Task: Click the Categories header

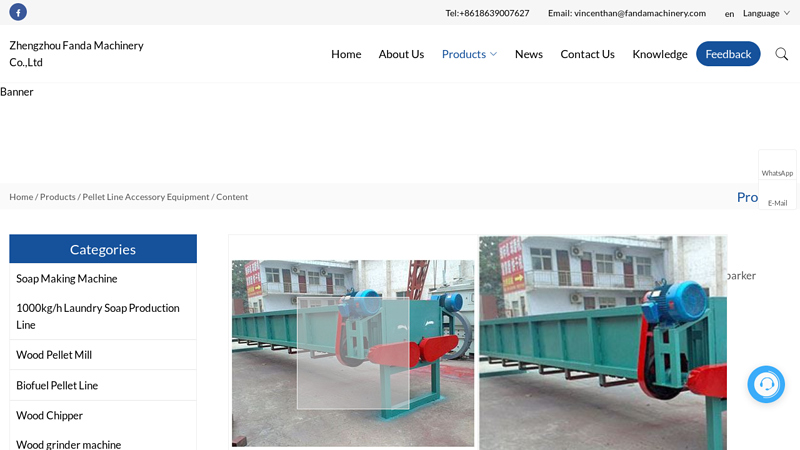Action: [103, 249]
